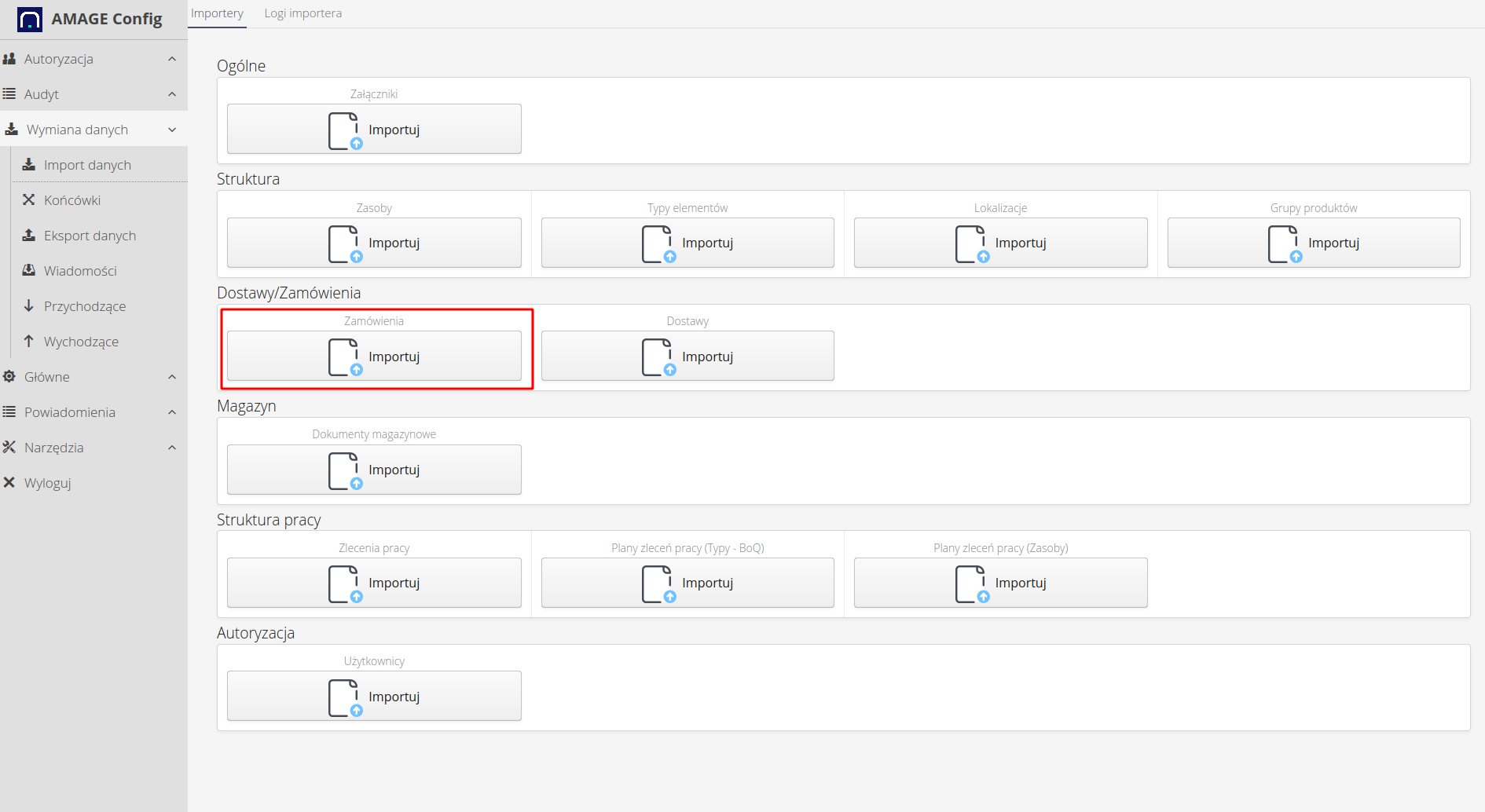Switch to the Logi importera tab
1485x812 pixels.
click(302, 13)
